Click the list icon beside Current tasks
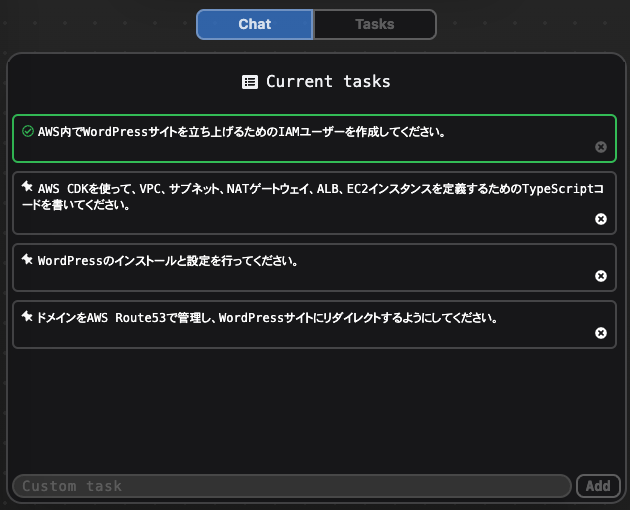The width and height of the screenshot is (630, 510). tap(250, 82)
